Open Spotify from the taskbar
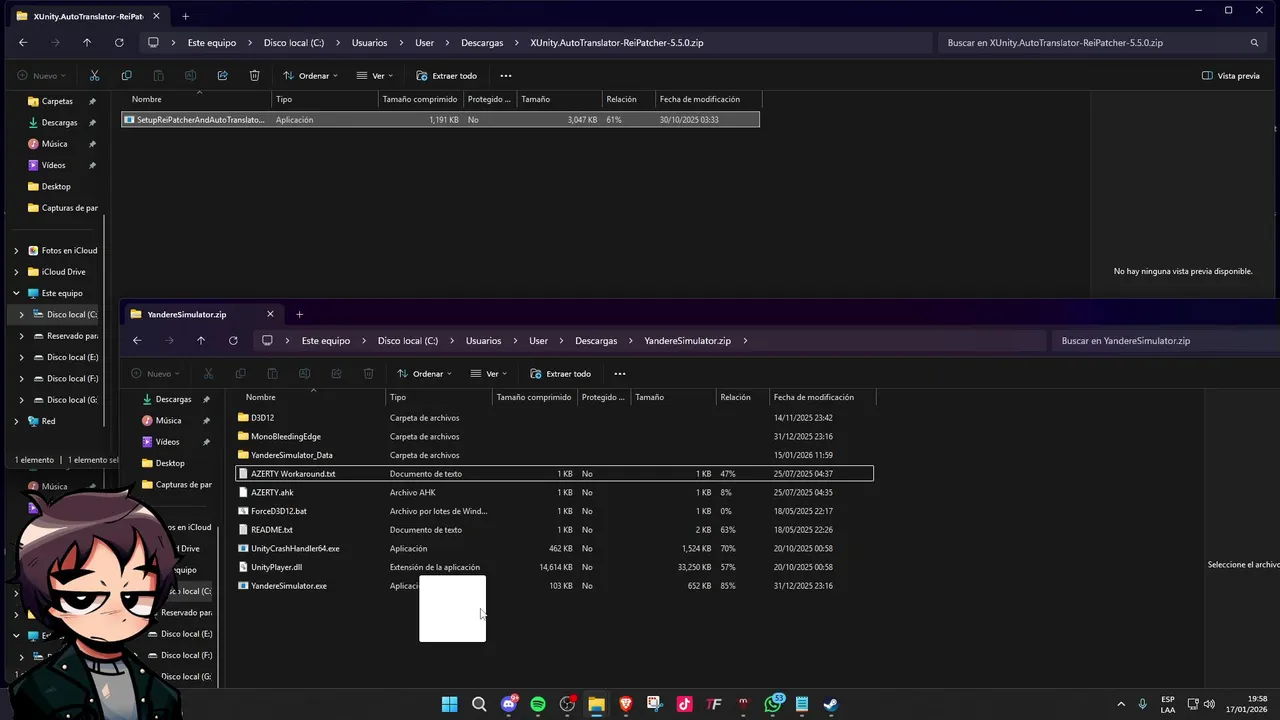The height and width of the screenshot is (720, 1280). point(538,704)
